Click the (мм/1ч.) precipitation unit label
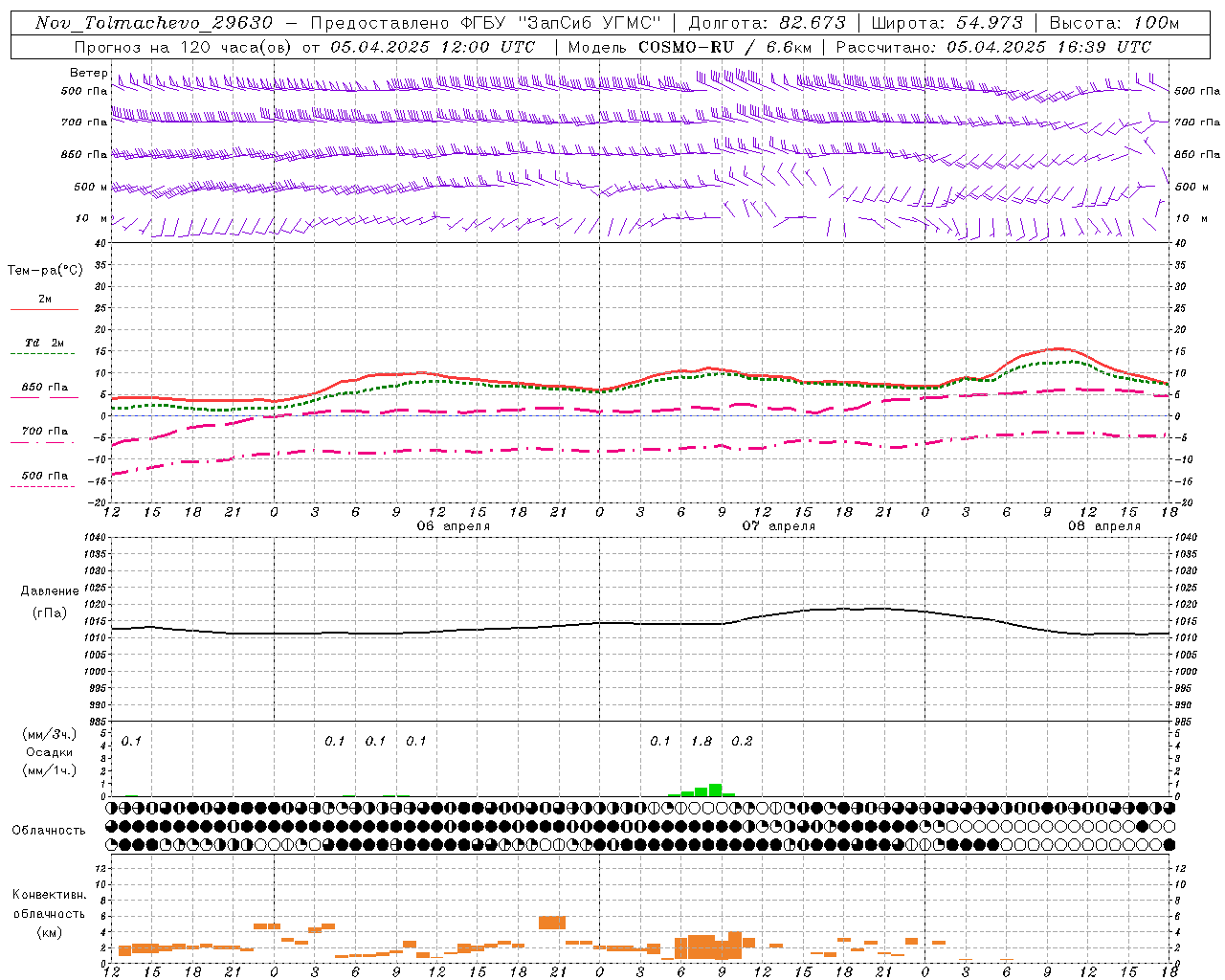The width and height of the screenshot is (1225, 980). [50, 770]
